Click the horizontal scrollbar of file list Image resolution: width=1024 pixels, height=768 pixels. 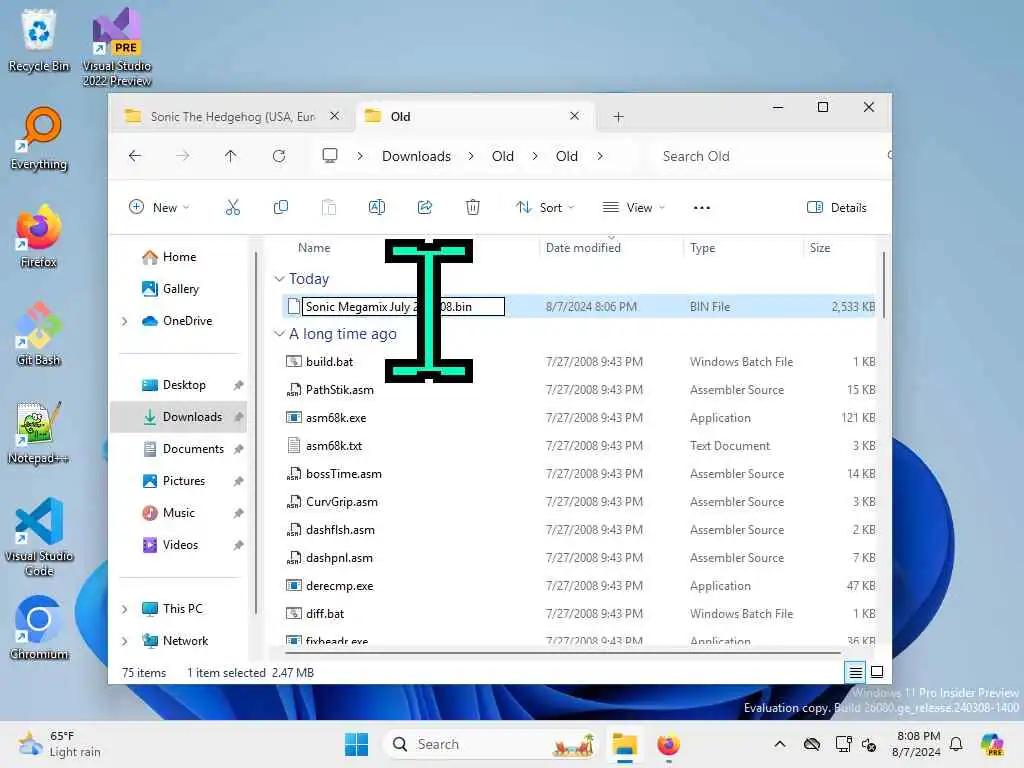tap(563, 652)
